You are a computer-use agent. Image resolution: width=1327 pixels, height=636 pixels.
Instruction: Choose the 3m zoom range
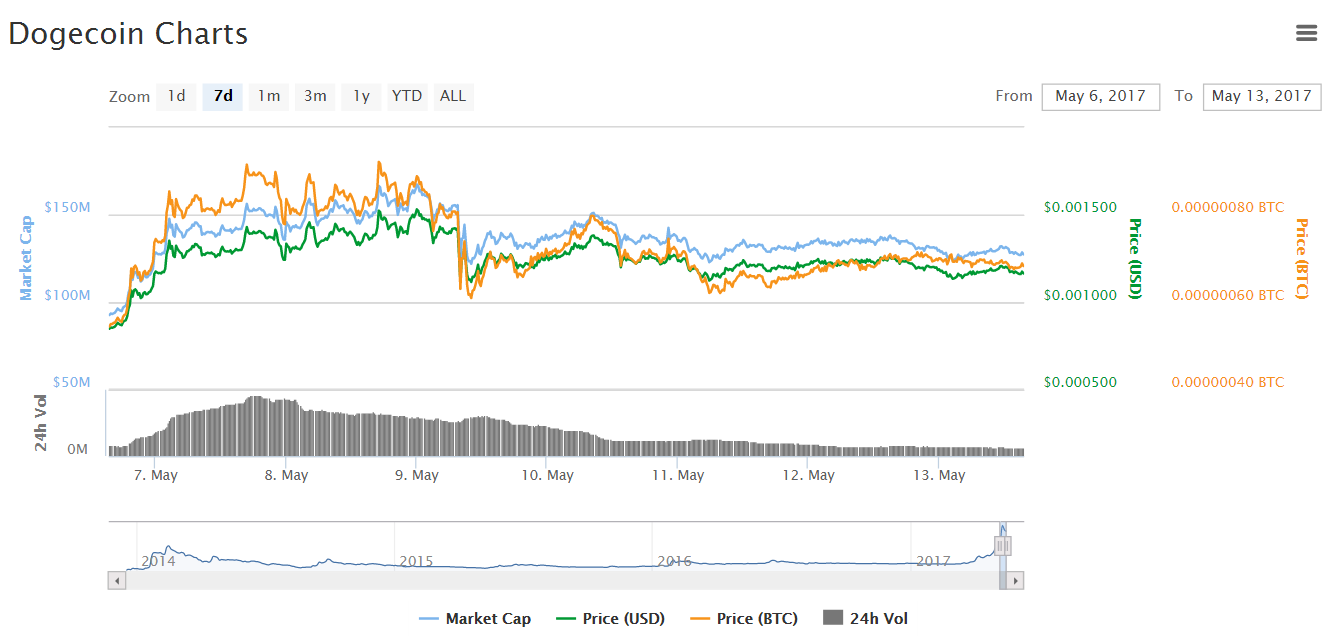(x=315, y=96)
